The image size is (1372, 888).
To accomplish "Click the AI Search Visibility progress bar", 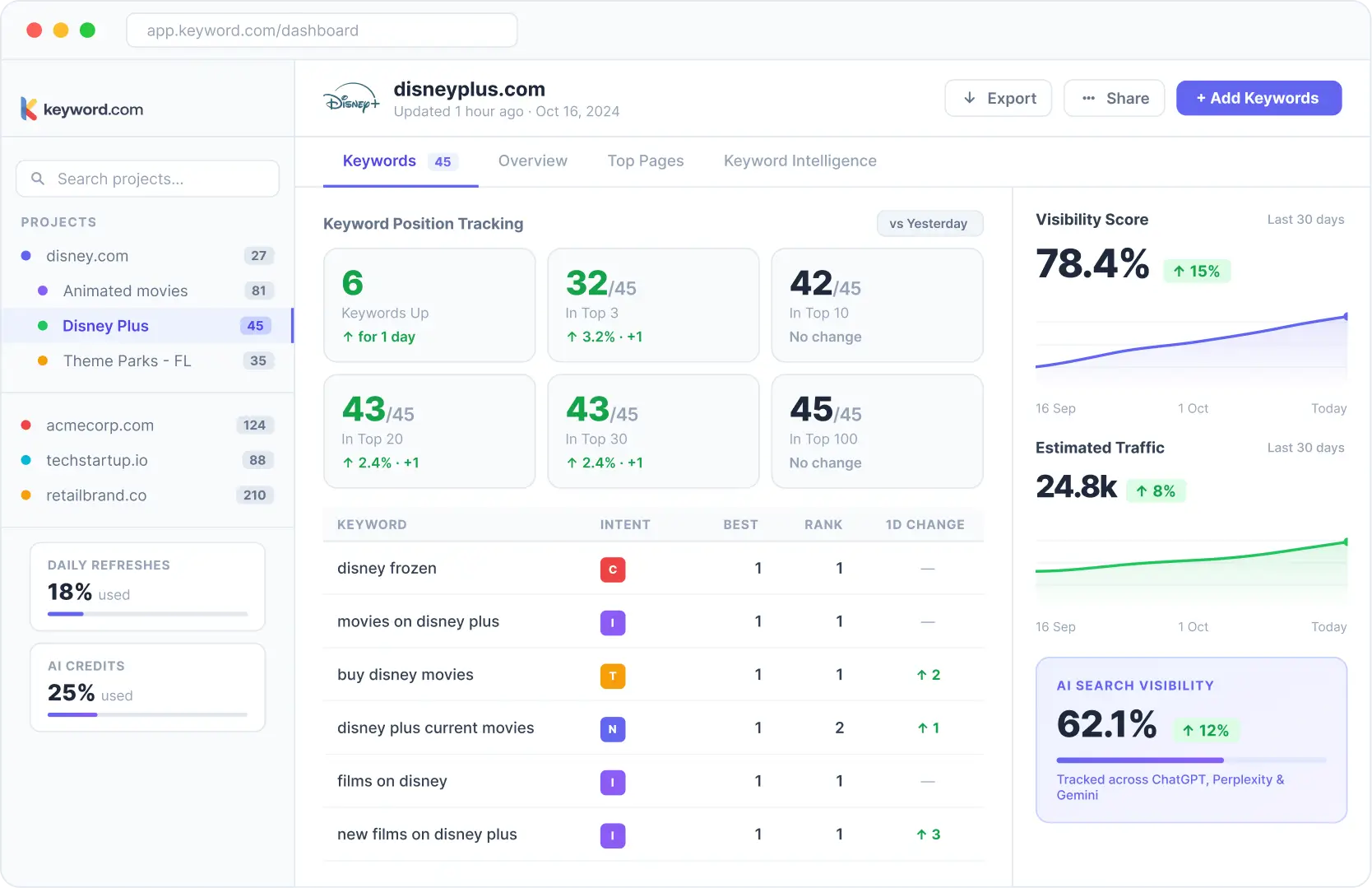I will 1190,760.
